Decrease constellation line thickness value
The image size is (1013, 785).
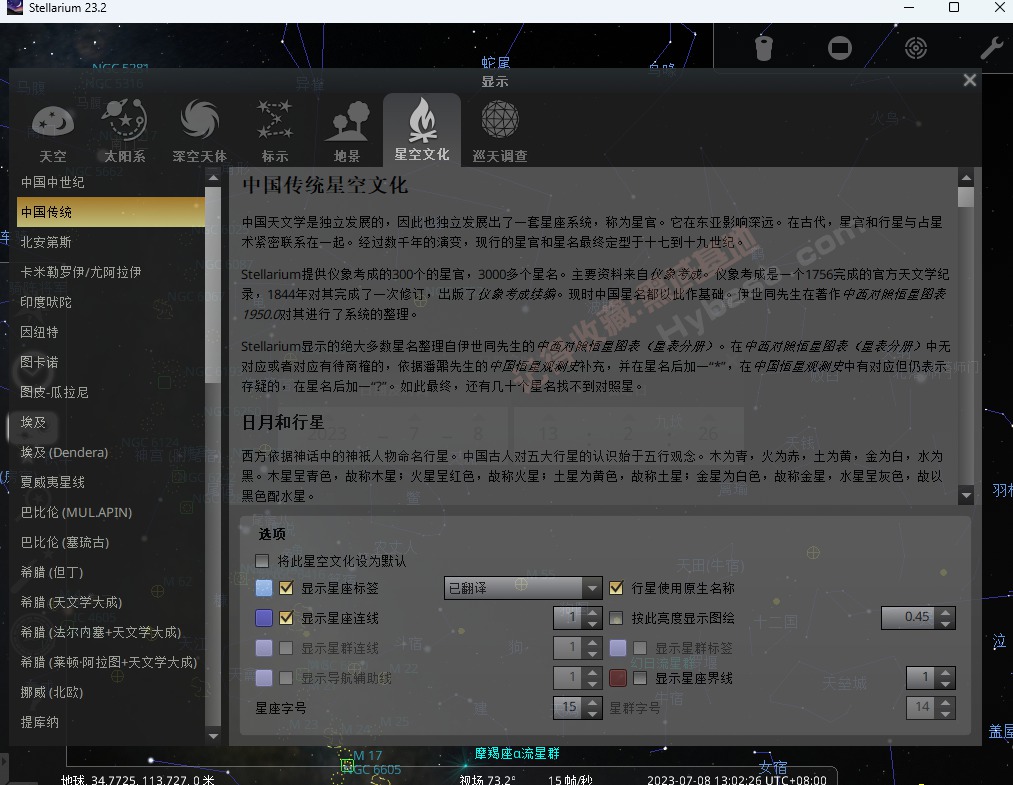click(x=592, y=624)
